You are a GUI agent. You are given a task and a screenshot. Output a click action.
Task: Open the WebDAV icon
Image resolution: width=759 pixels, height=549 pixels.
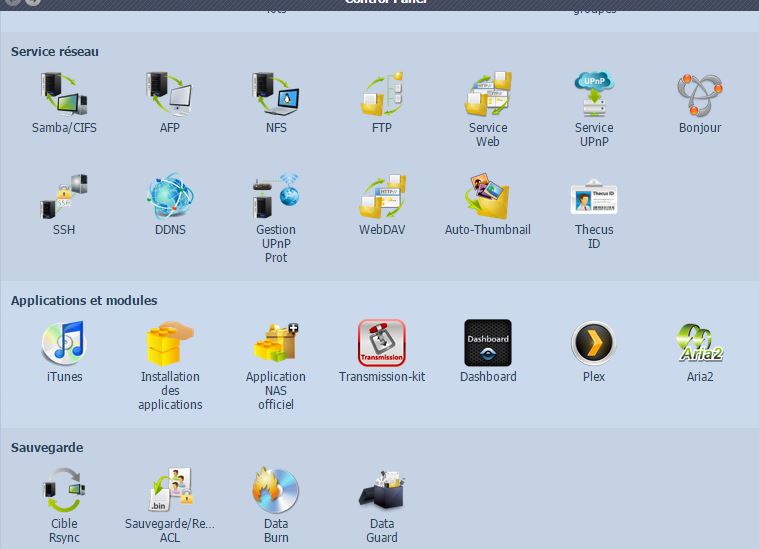pos(382,196)
